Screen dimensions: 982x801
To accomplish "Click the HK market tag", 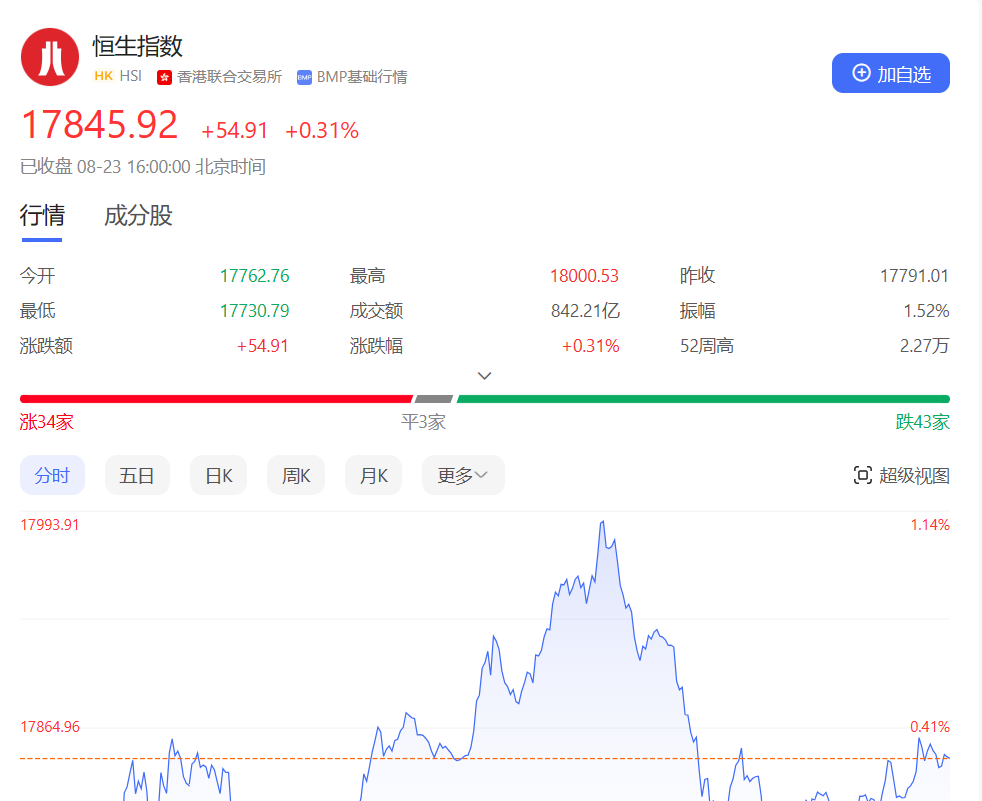I will tap(103, 76).
